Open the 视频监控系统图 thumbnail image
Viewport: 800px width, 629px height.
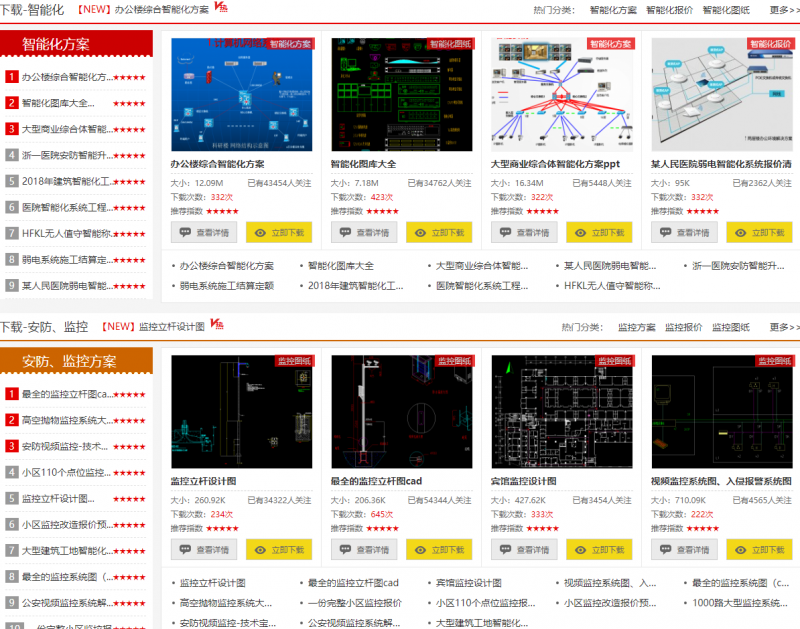click(x=721, y=411)
